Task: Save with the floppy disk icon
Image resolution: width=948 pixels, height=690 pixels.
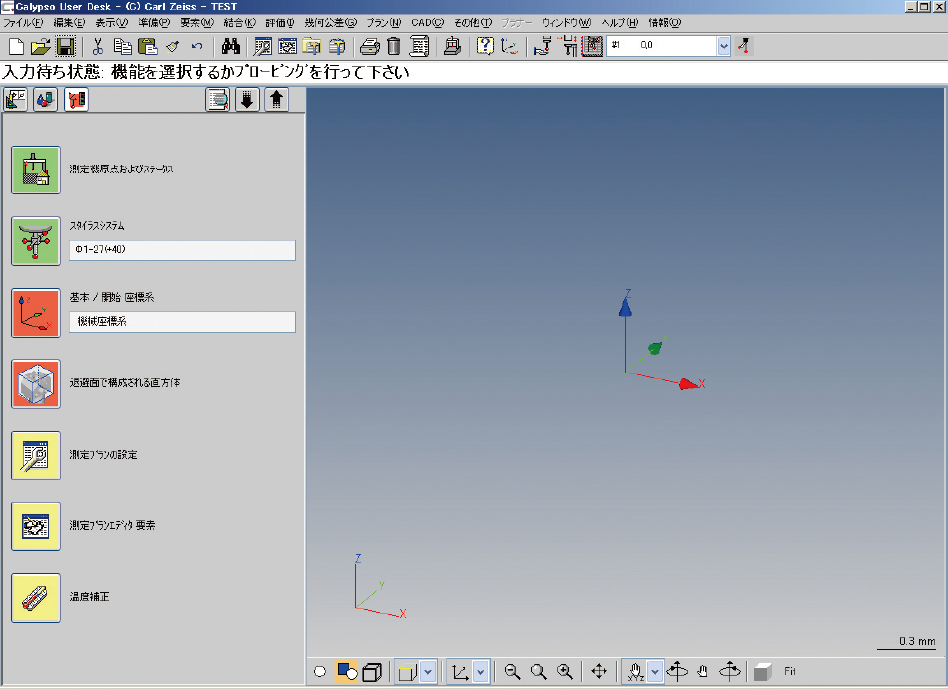Action: (x=65, y=46)
